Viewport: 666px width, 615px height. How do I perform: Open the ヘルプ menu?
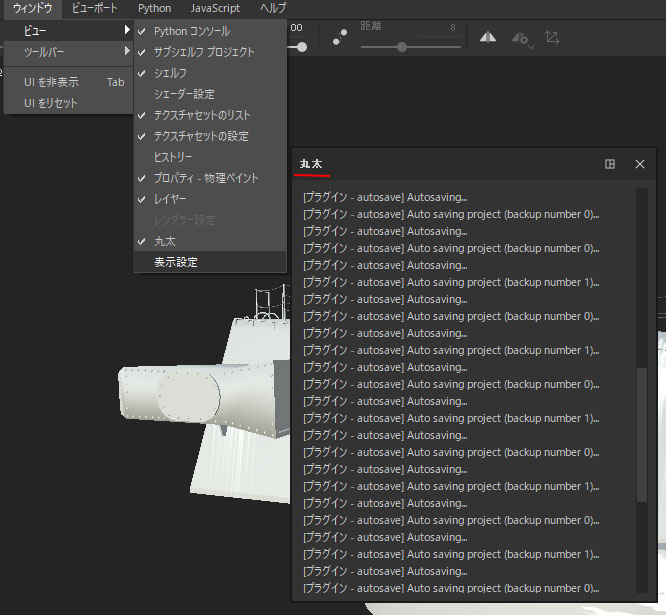[273, 8]
